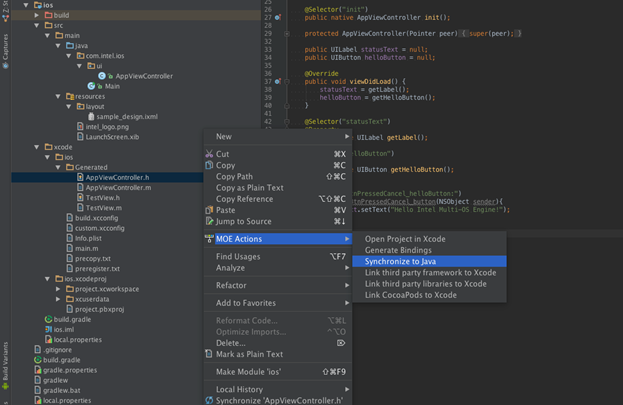Select Info.plist in project tree

point(88,238)
